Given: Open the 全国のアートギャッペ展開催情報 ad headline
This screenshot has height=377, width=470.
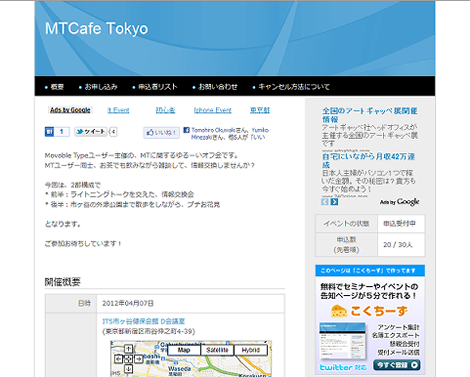Looking at the screenshot, I should (369, 115).
